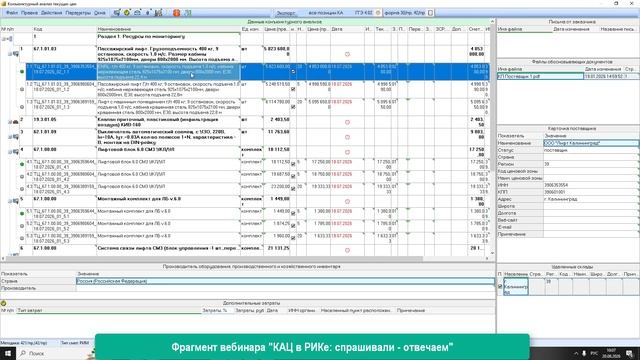Screen dimensions: 640x360
Task: Click the resource icon of row 1 code 67.1.01.03
Action: click(x=16, y=54)
